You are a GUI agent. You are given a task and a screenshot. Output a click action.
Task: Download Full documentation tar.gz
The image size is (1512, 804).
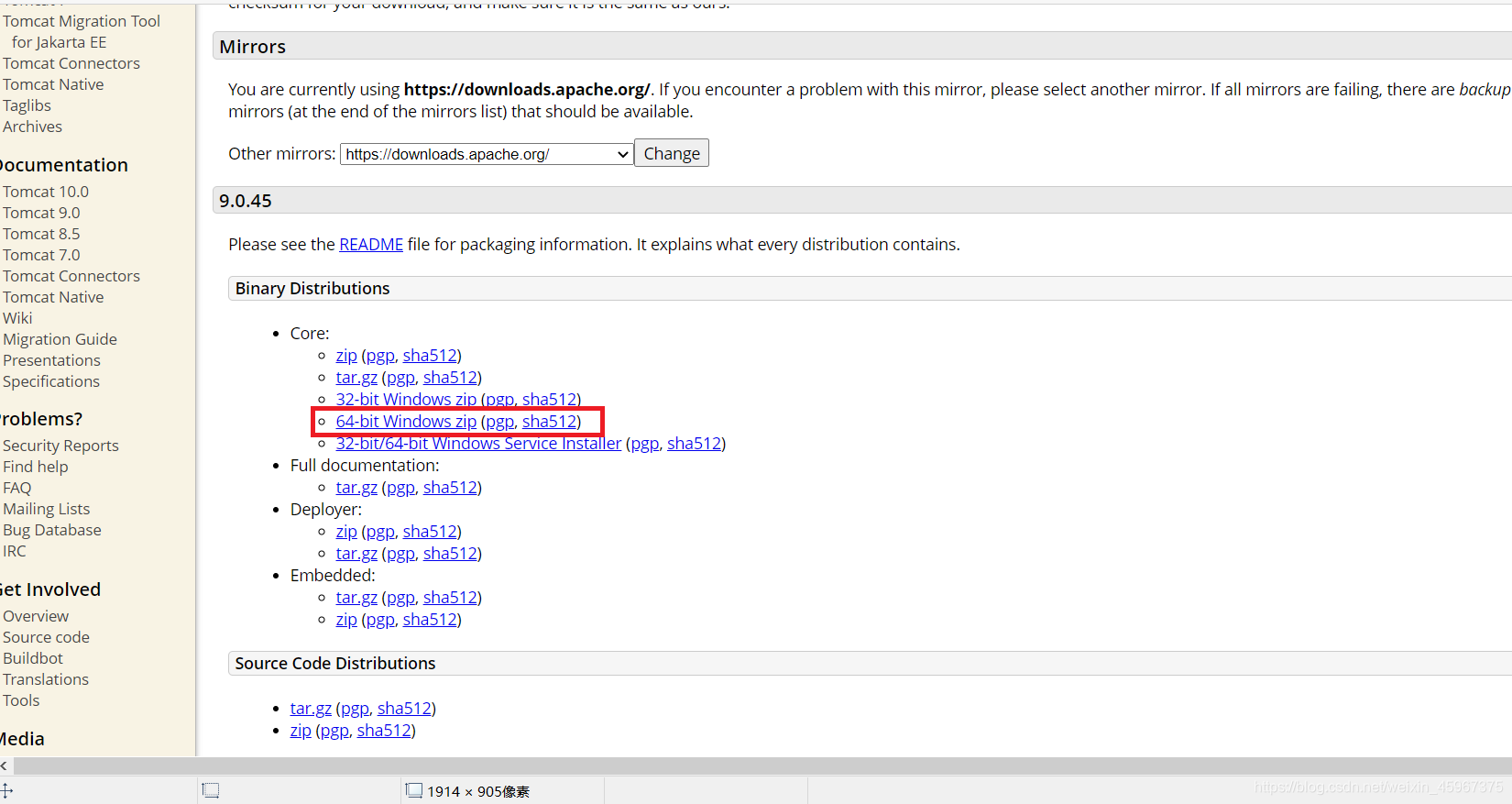click(x=356, y=488)
